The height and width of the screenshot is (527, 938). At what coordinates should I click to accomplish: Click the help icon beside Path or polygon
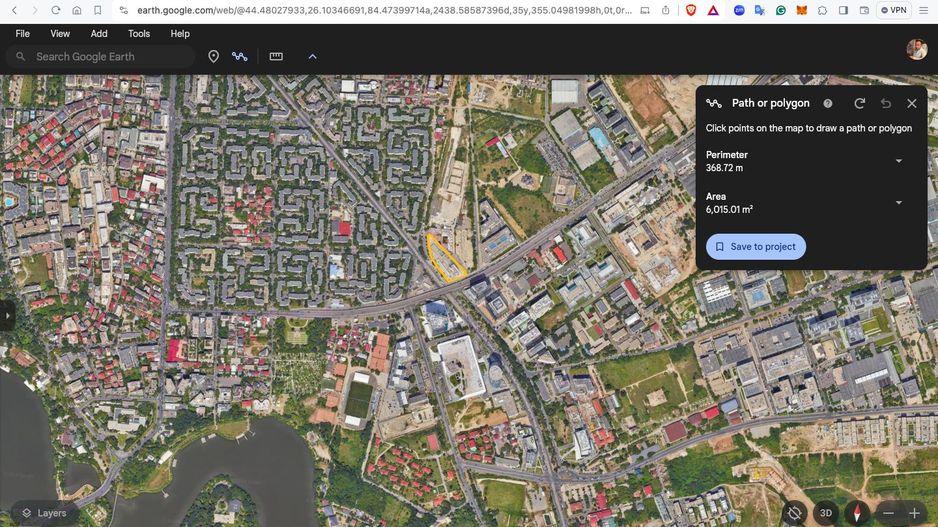pyautogui.click(x=828, y=103)
